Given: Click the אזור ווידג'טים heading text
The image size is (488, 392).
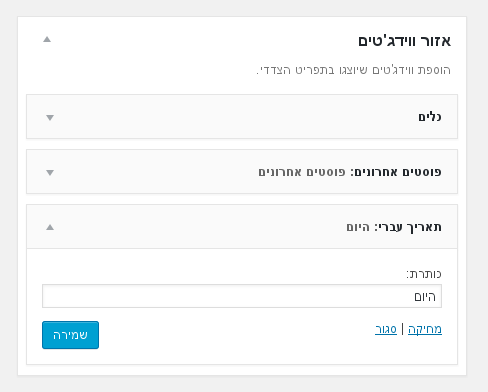Looking at the screenshot, I should (x=404, y=41).
